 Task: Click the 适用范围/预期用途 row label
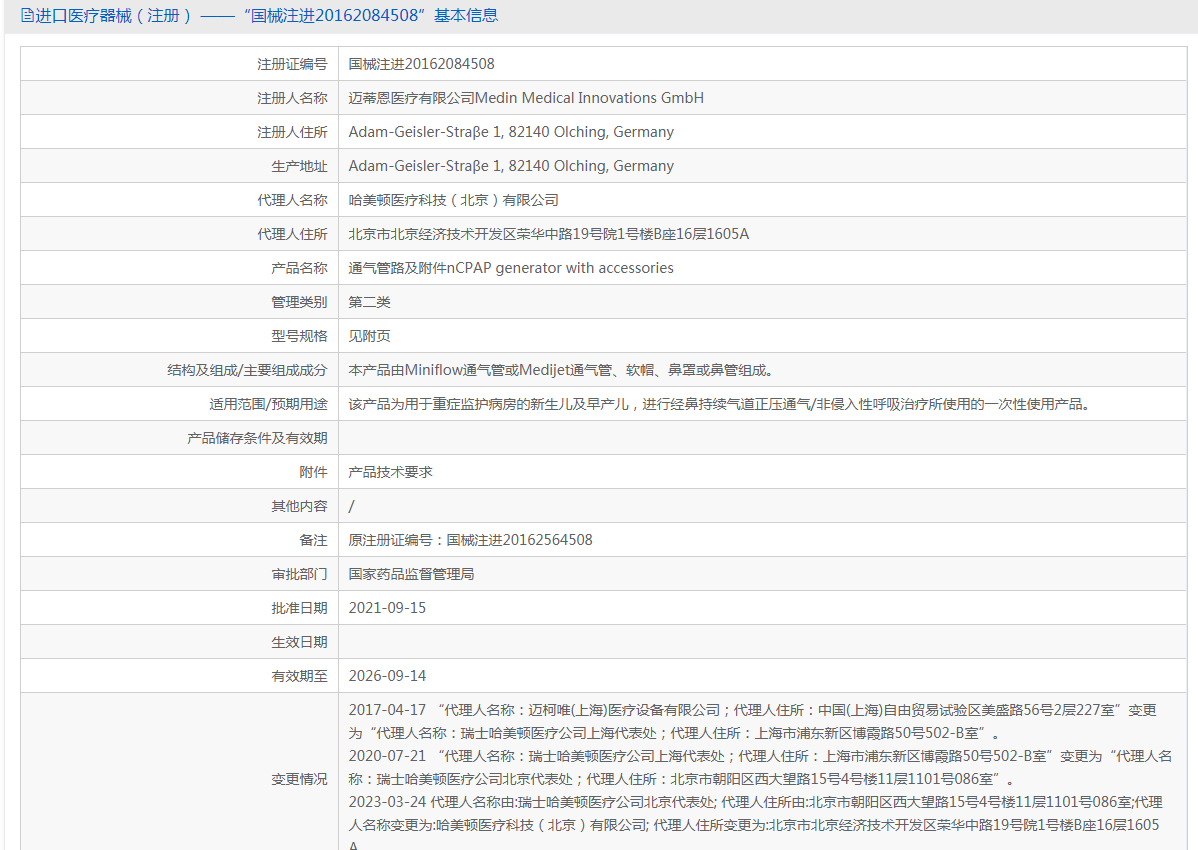(268, 404)
